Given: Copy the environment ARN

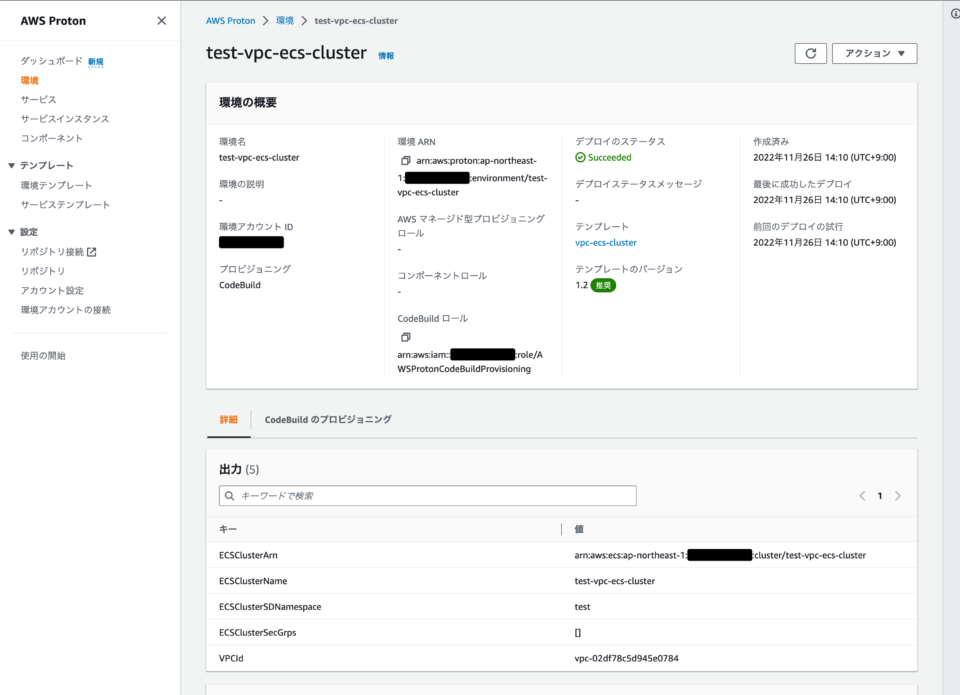Looking at the screenshot, I should [x=405, y=160].
